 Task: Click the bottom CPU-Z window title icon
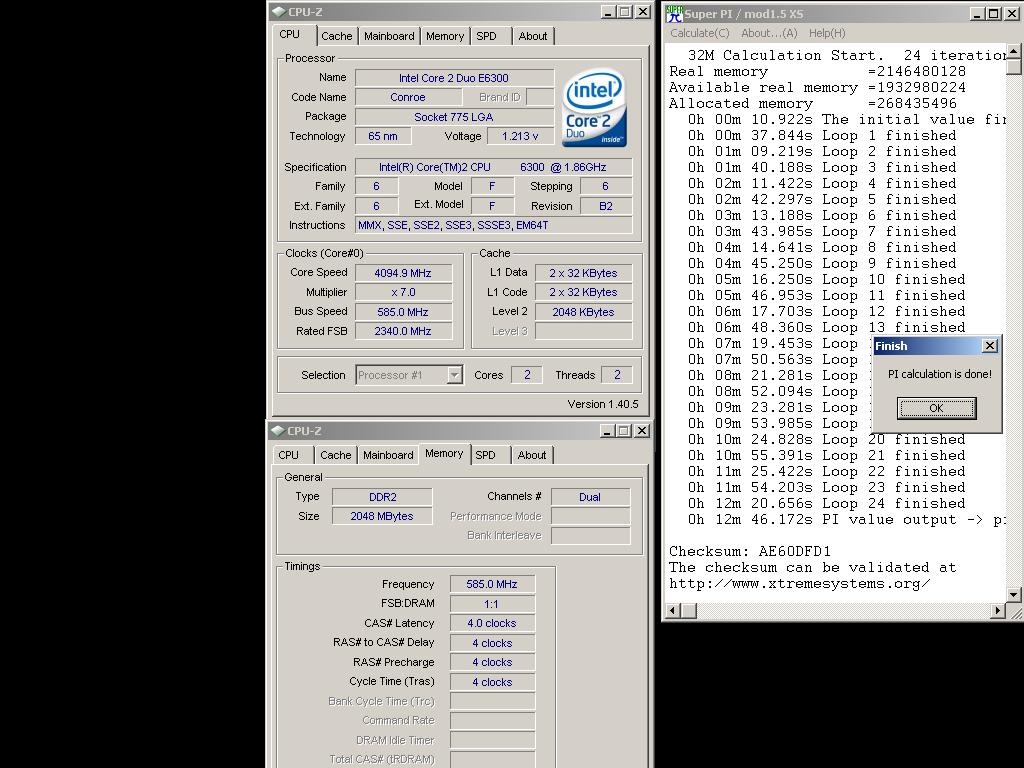coord(278,431)
